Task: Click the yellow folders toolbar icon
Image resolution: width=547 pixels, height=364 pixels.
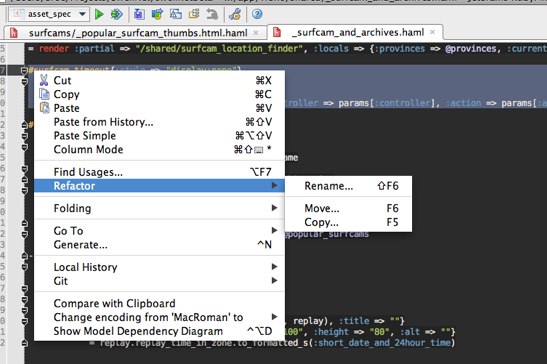Action: click(194, 14)
